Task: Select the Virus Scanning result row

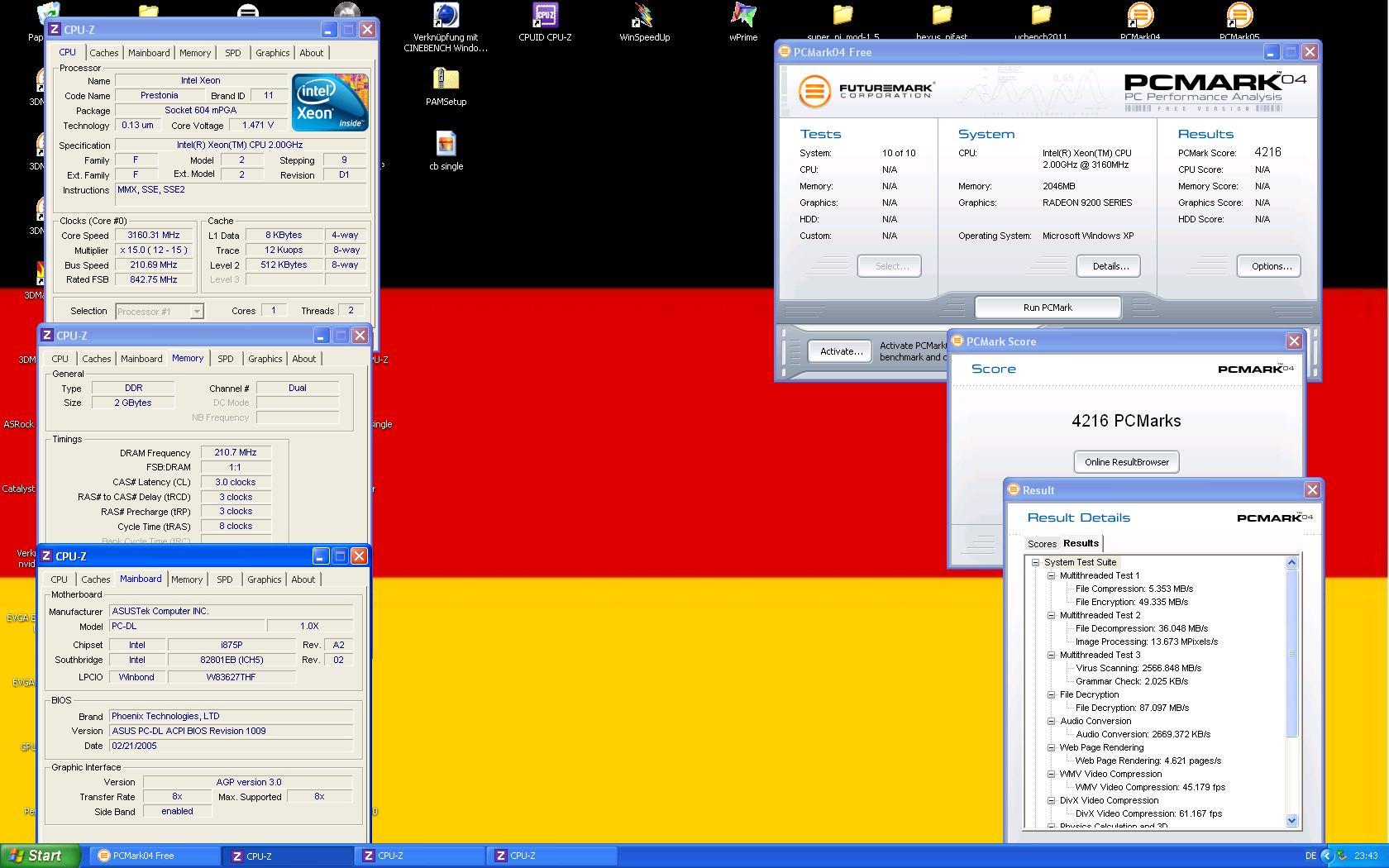Action: point(1138,668)
